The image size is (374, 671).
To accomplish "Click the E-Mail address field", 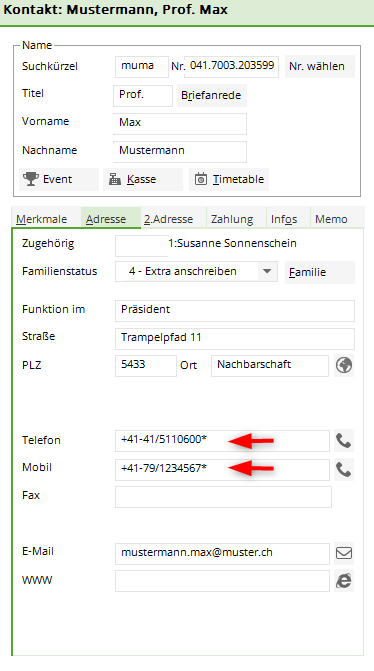I will point(222,554).
